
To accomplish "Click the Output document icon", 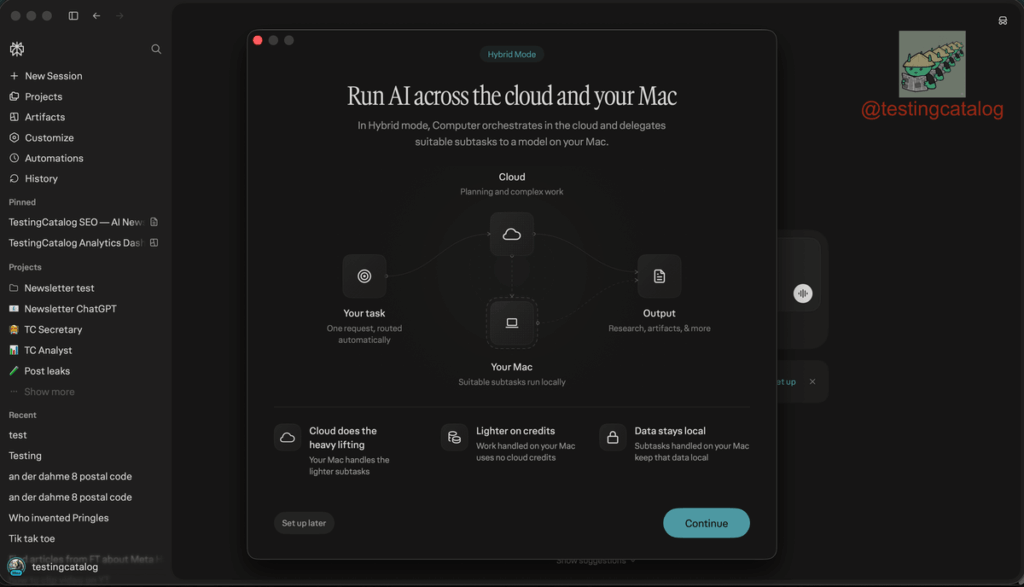I will click(x=659, y=276).
